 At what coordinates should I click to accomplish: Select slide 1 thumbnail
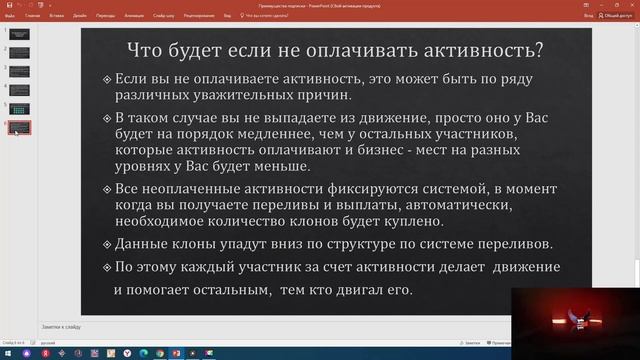pos(19,34)
